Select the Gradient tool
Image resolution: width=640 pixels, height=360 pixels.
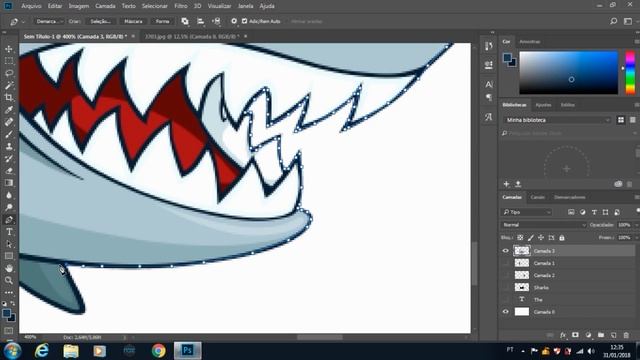[x=9, y=183]
